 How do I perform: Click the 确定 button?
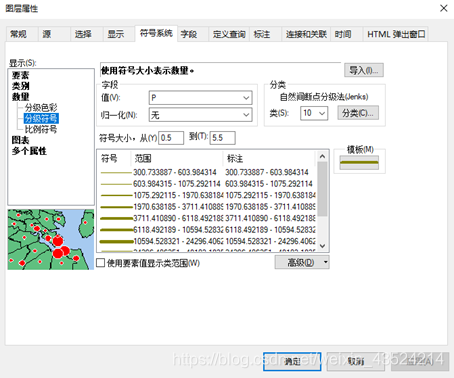[x=292, y=361]
